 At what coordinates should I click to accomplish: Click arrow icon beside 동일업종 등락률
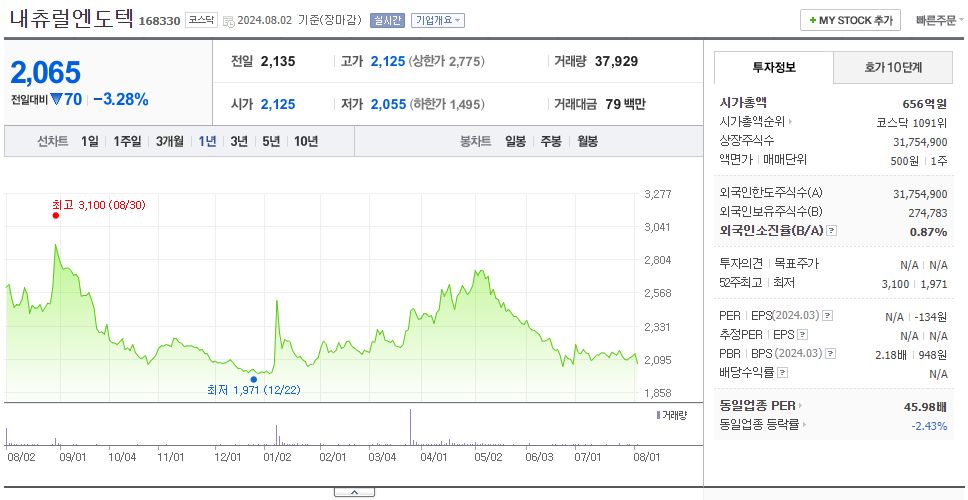(804, 425)
